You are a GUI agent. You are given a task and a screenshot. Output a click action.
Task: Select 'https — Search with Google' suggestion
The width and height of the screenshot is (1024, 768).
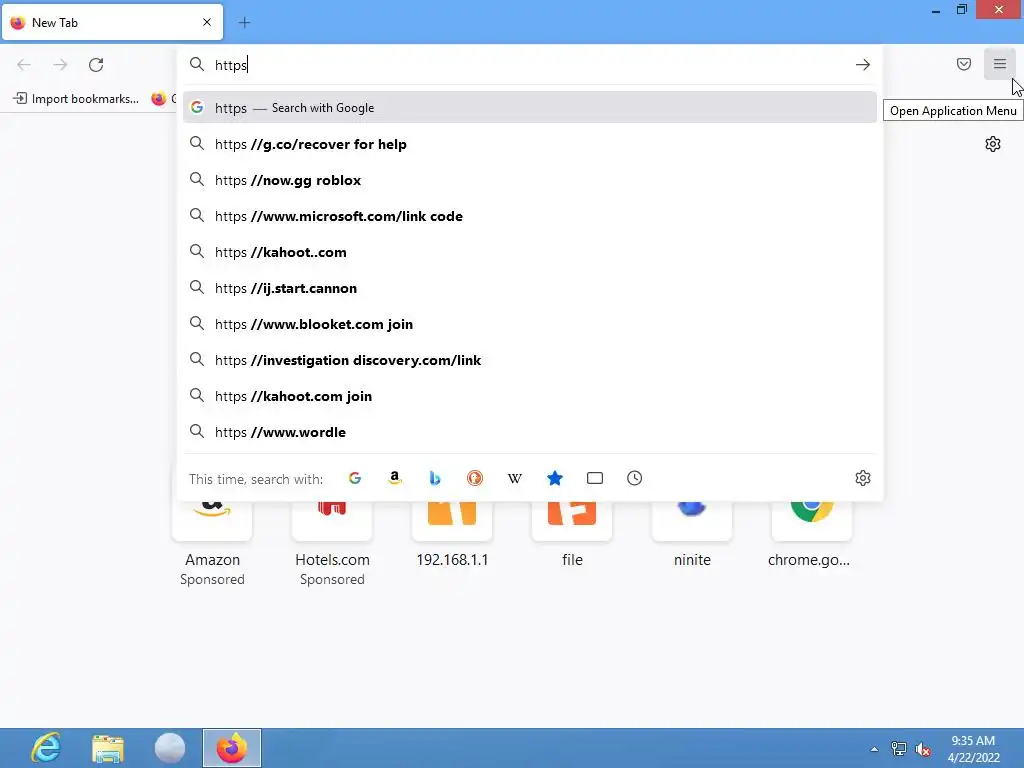pyautogui.click(x=530, y=108)
